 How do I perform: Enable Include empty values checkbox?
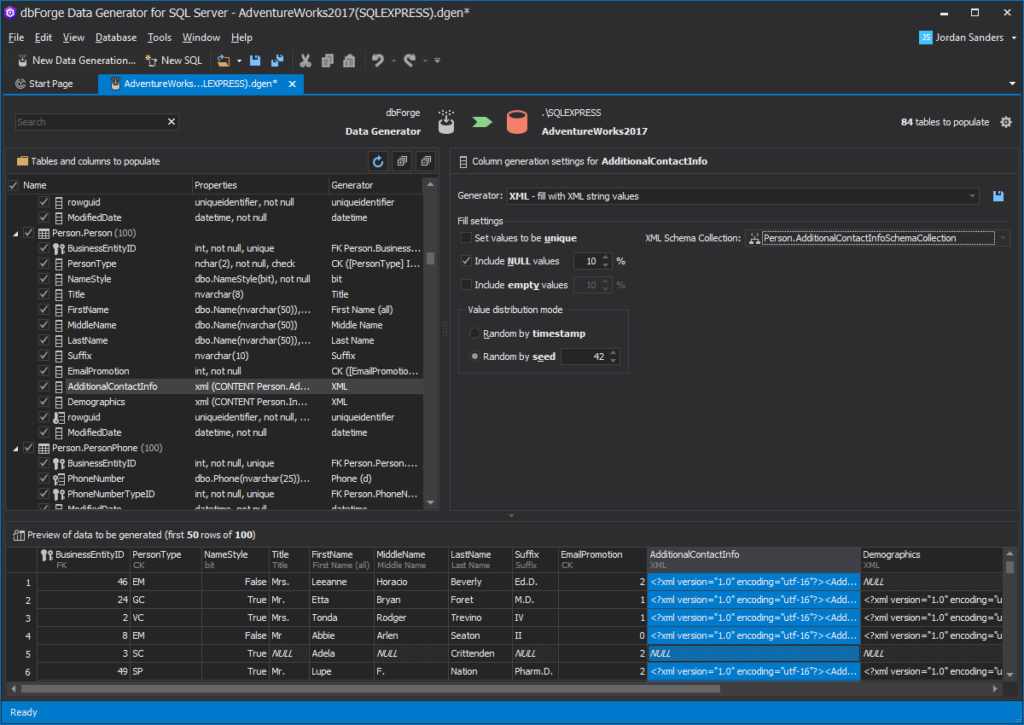[x=466, y=285]
